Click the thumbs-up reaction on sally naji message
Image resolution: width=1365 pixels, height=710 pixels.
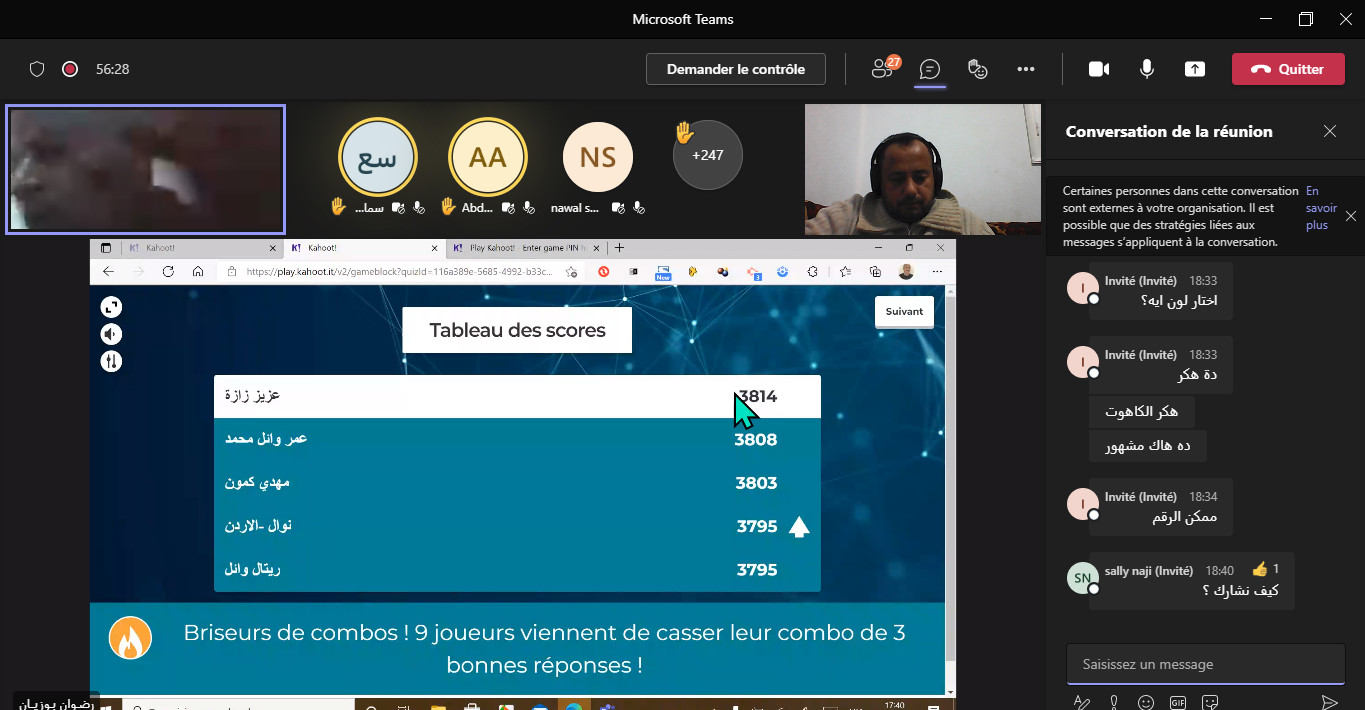coord(1260,569)
